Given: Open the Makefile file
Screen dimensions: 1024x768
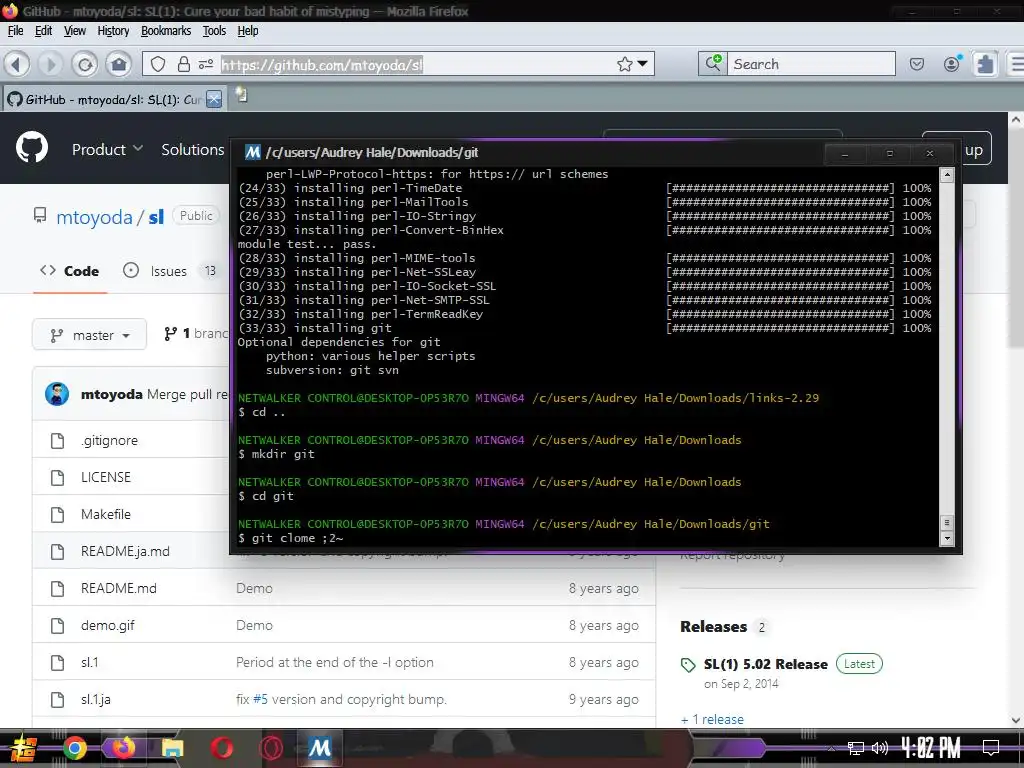Looking at the screenshot, I should click(106, 514).
